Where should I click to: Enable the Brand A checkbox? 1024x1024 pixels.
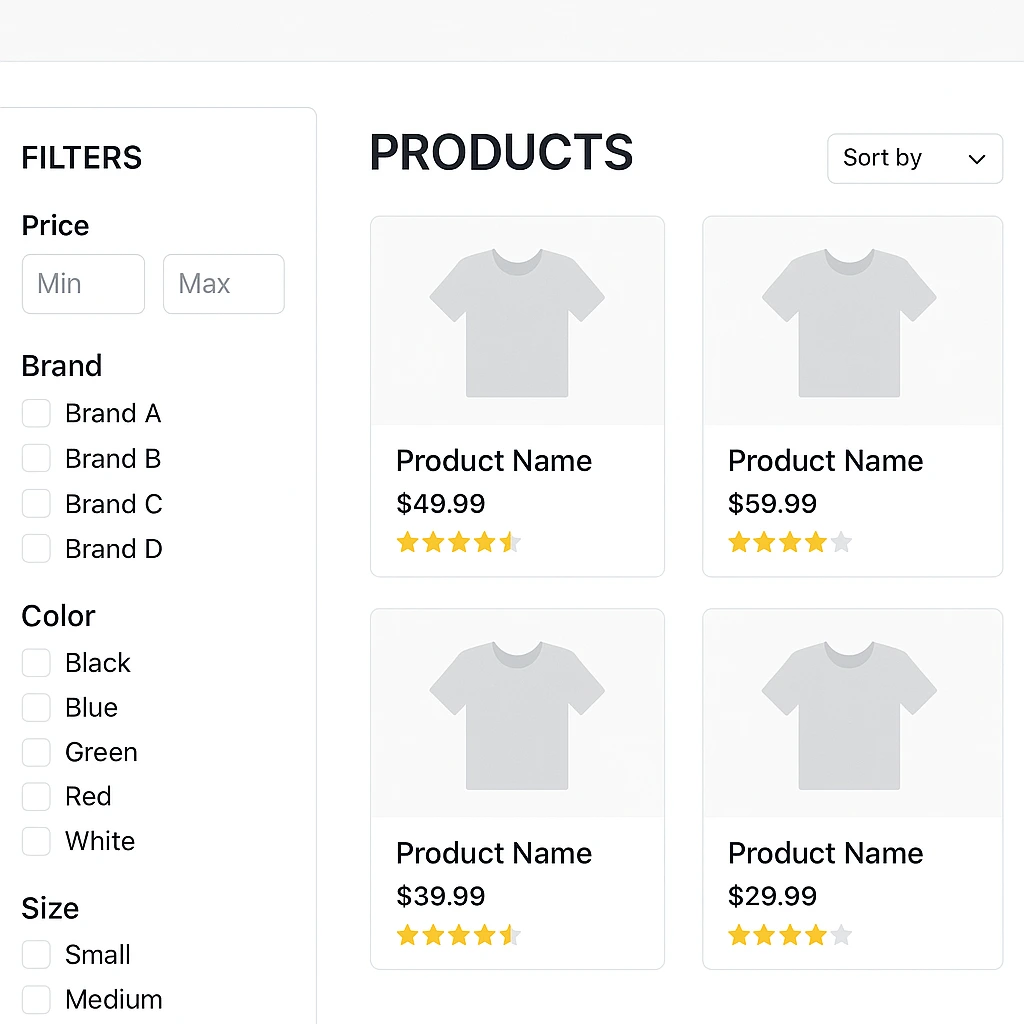[x=36, y=414]
